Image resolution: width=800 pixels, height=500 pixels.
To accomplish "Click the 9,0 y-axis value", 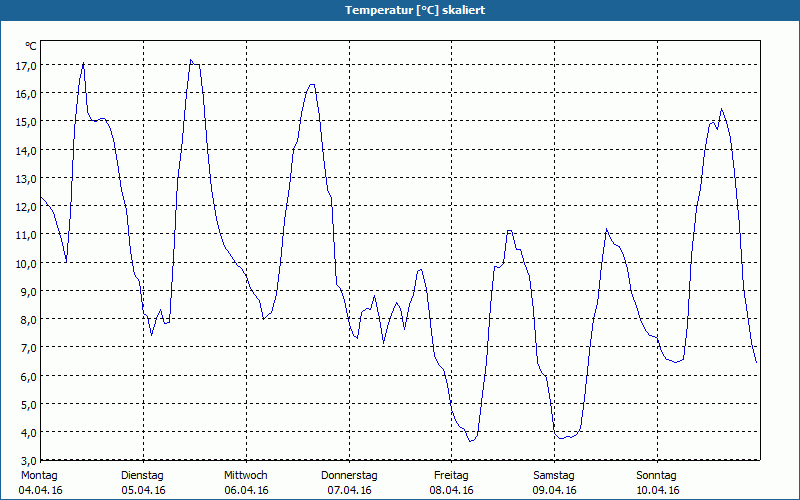I will pos(29,292).
